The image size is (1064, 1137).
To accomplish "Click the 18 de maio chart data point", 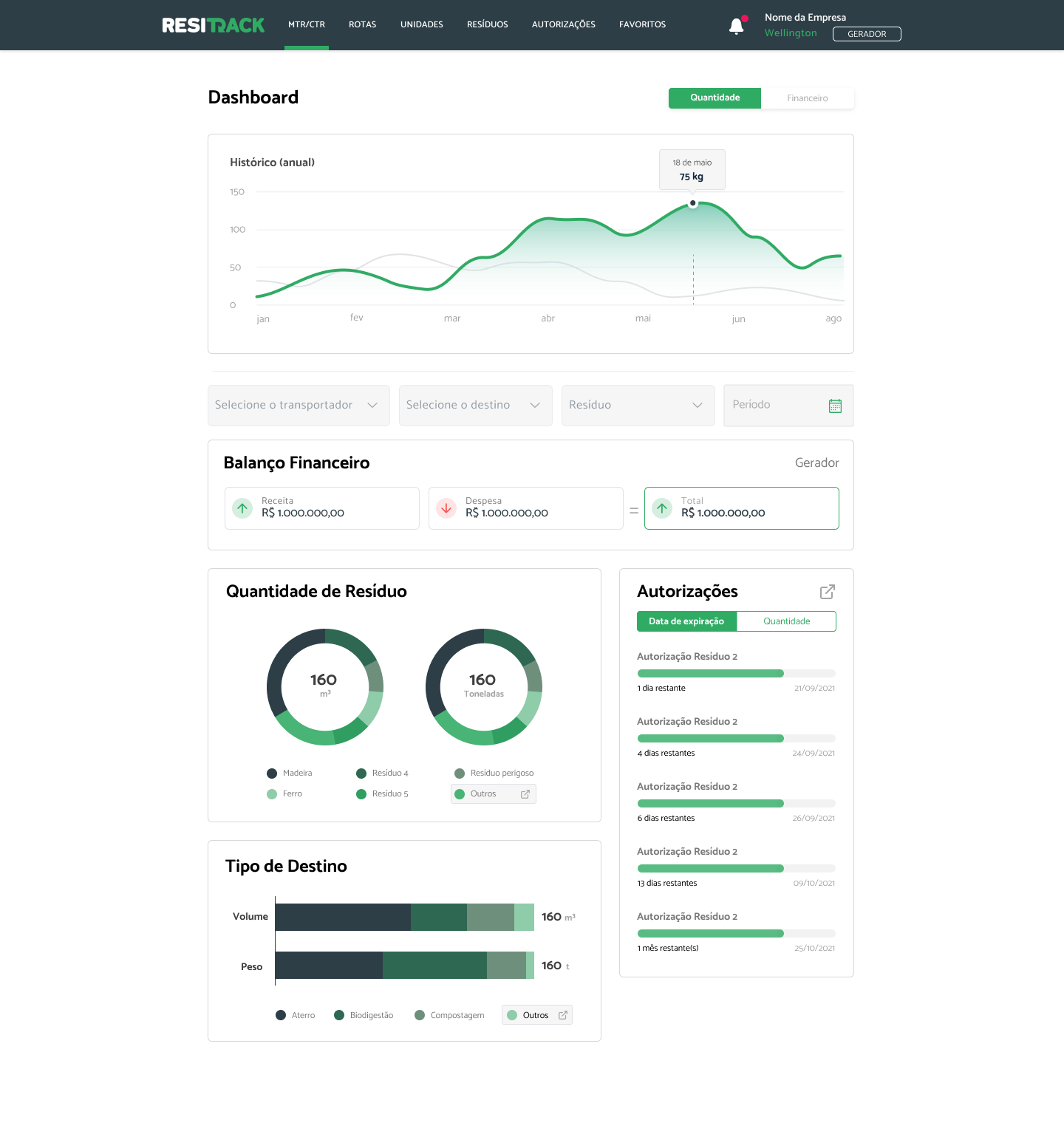I will 692,203.
